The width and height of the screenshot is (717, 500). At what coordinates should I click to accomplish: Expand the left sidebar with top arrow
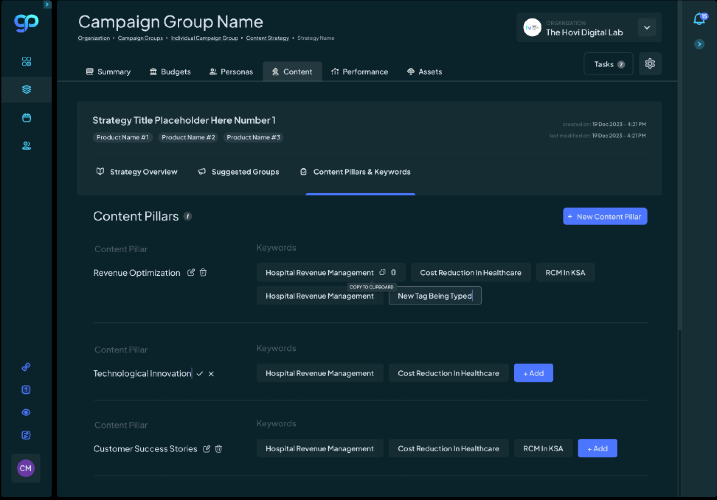[47, 5]
